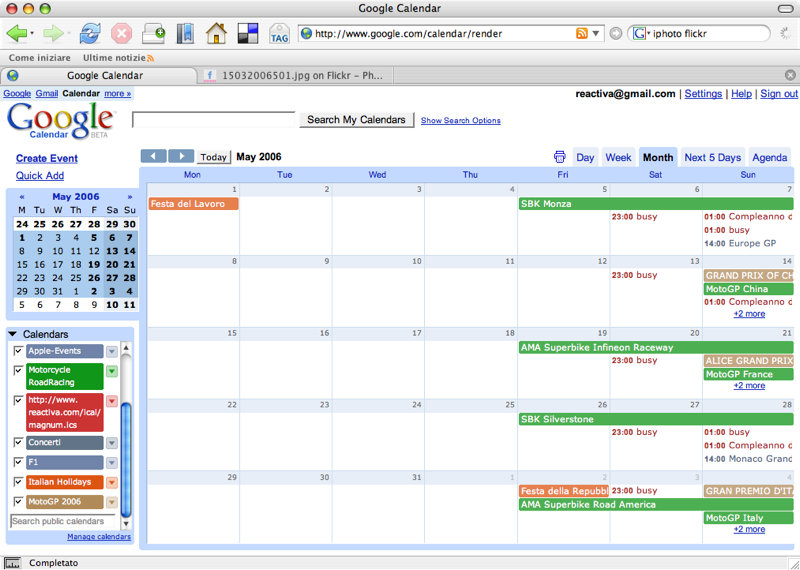This screenshot has height=570, width=800.
Task: Open Italian Holidays dropdown arrow
Action: click(112, 483)
